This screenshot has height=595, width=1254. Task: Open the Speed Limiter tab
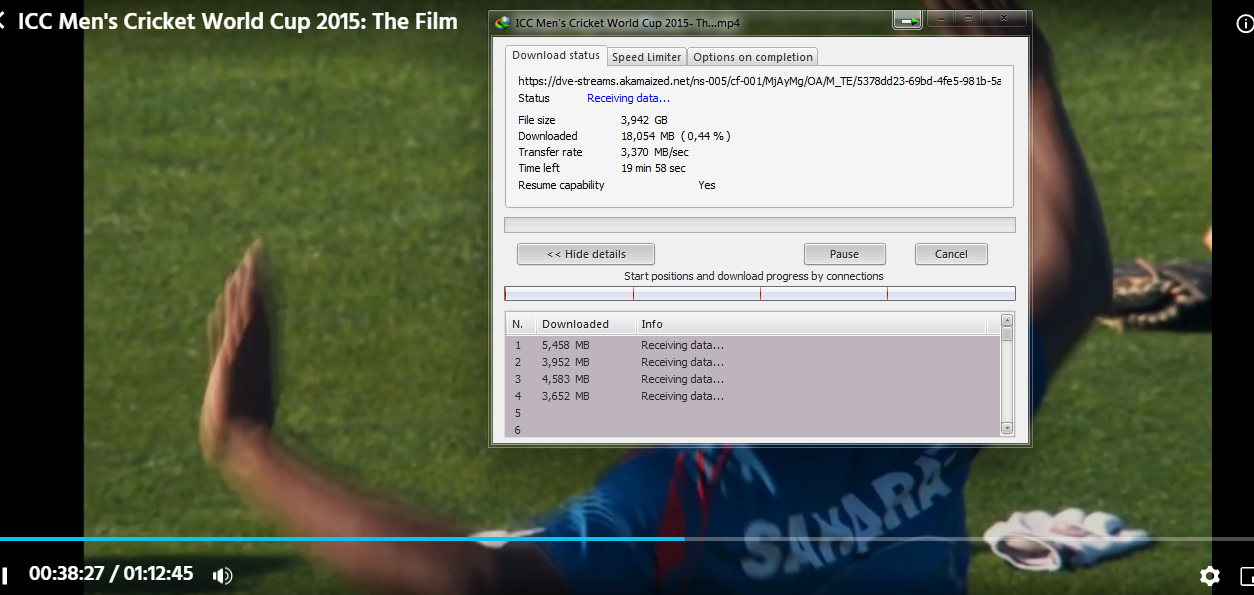tap(647, 57)
